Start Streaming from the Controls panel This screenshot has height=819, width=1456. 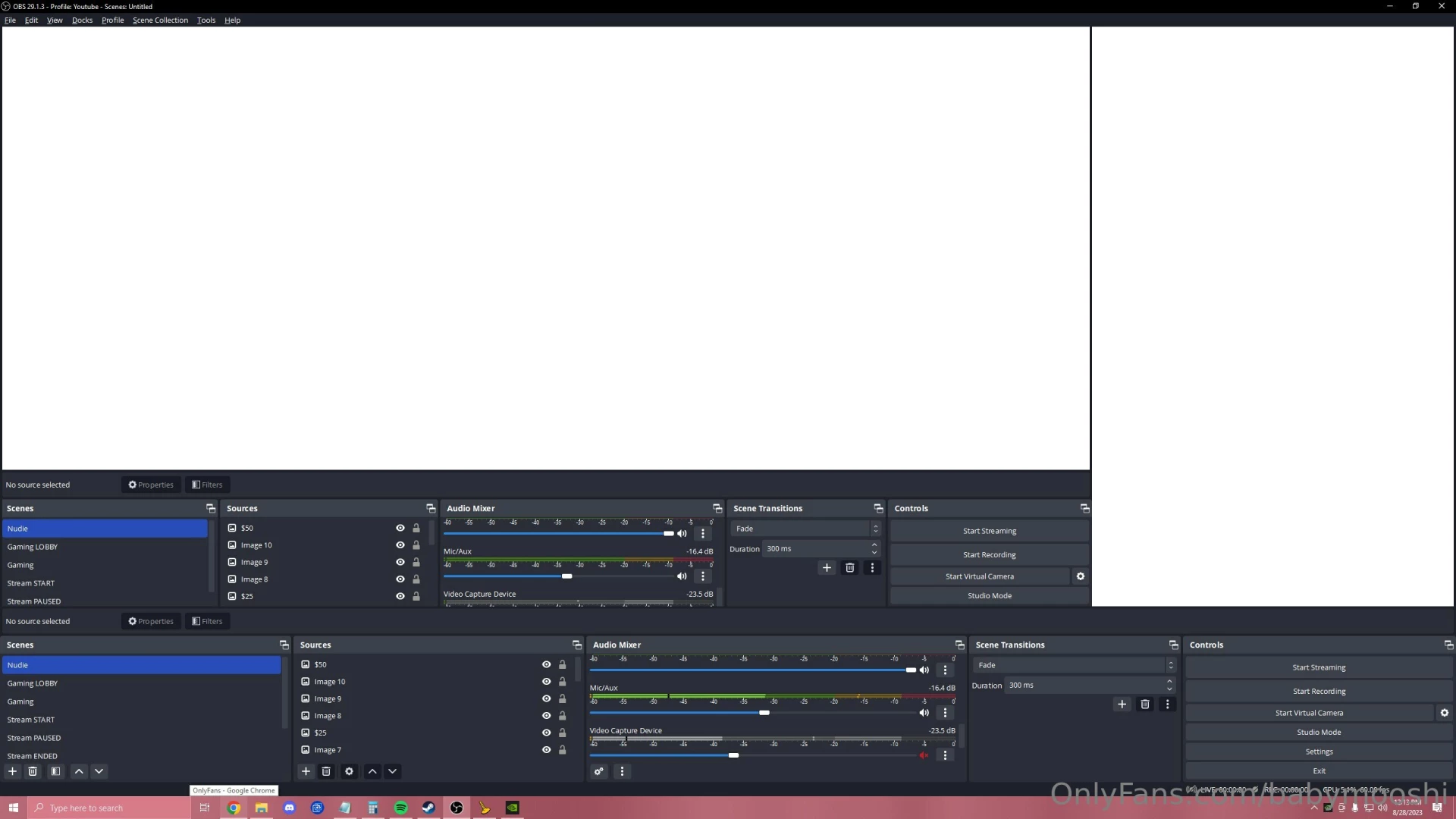[1318, 667]
